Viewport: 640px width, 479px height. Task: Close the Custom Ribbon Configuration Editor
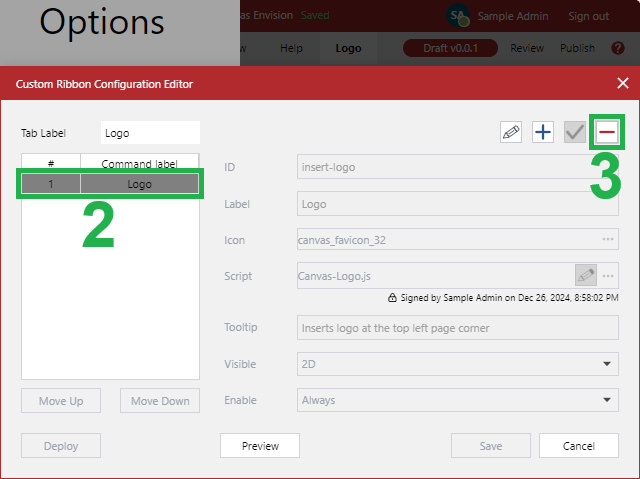[622, 84]
